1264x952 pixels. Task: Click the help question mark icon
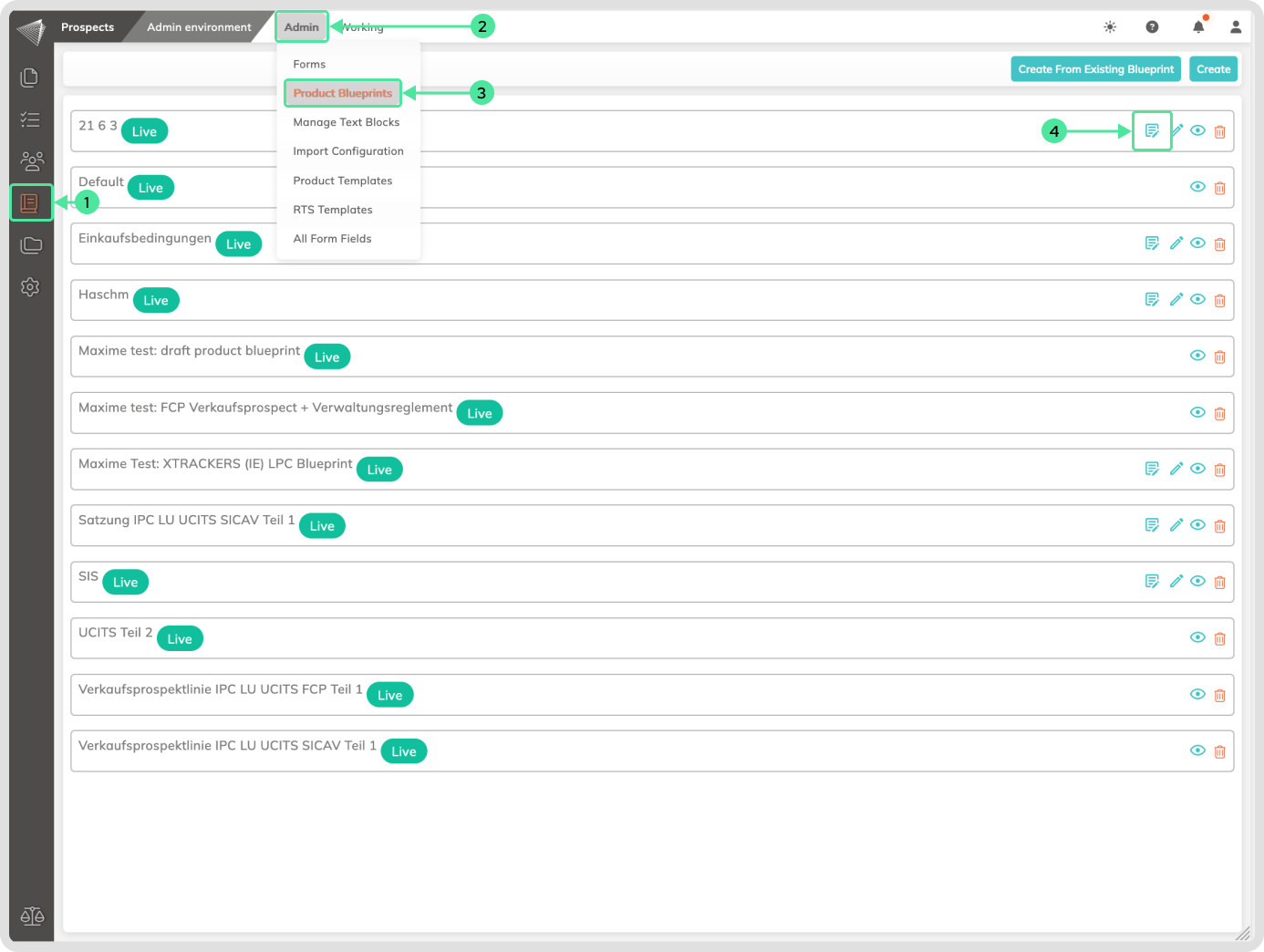(x=1152, y=26)
